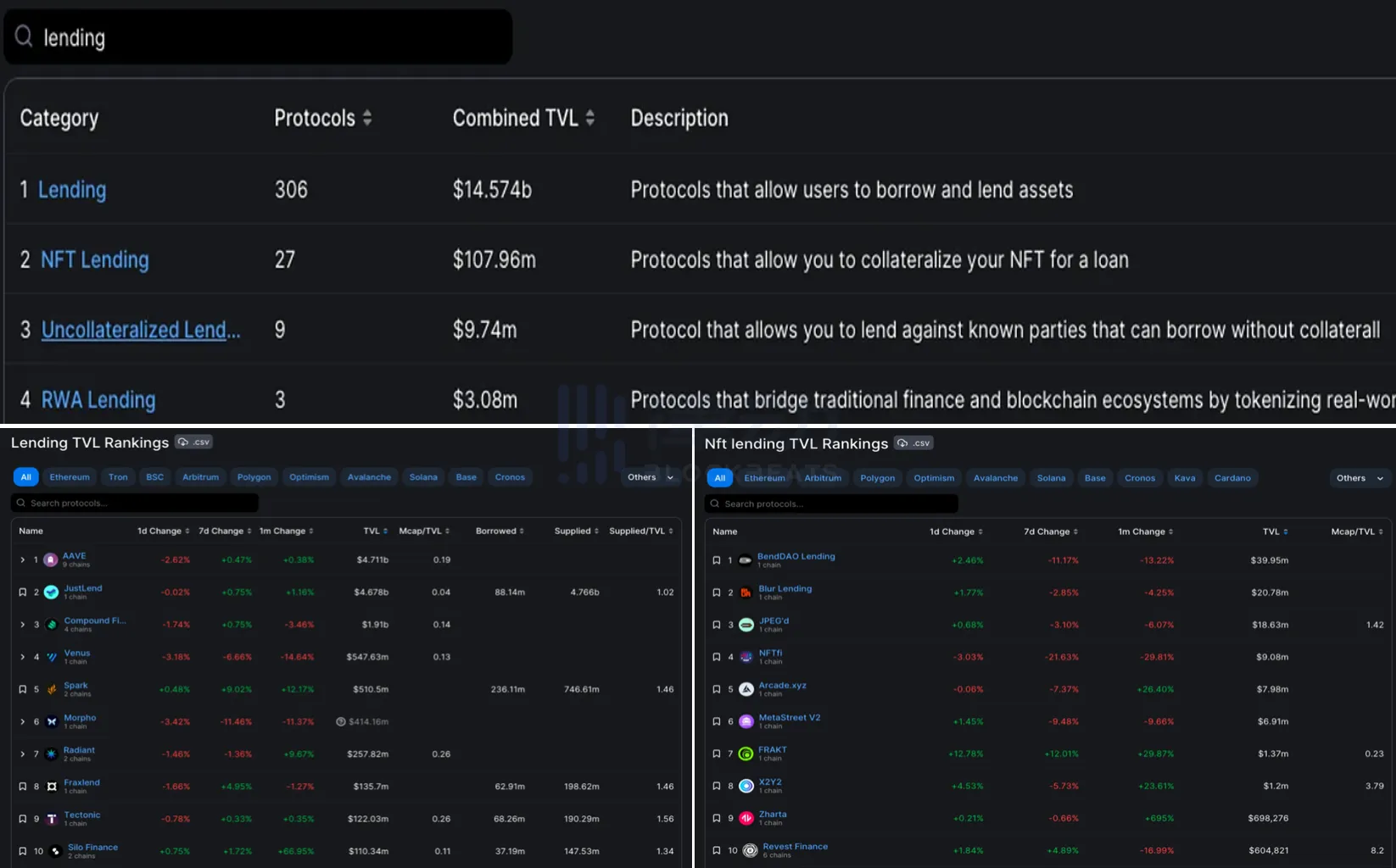Viewport: 1396px width, 868px height.
Task: Select the Ethereum chain tab in Lending rankings
Action: click(70, 477)
